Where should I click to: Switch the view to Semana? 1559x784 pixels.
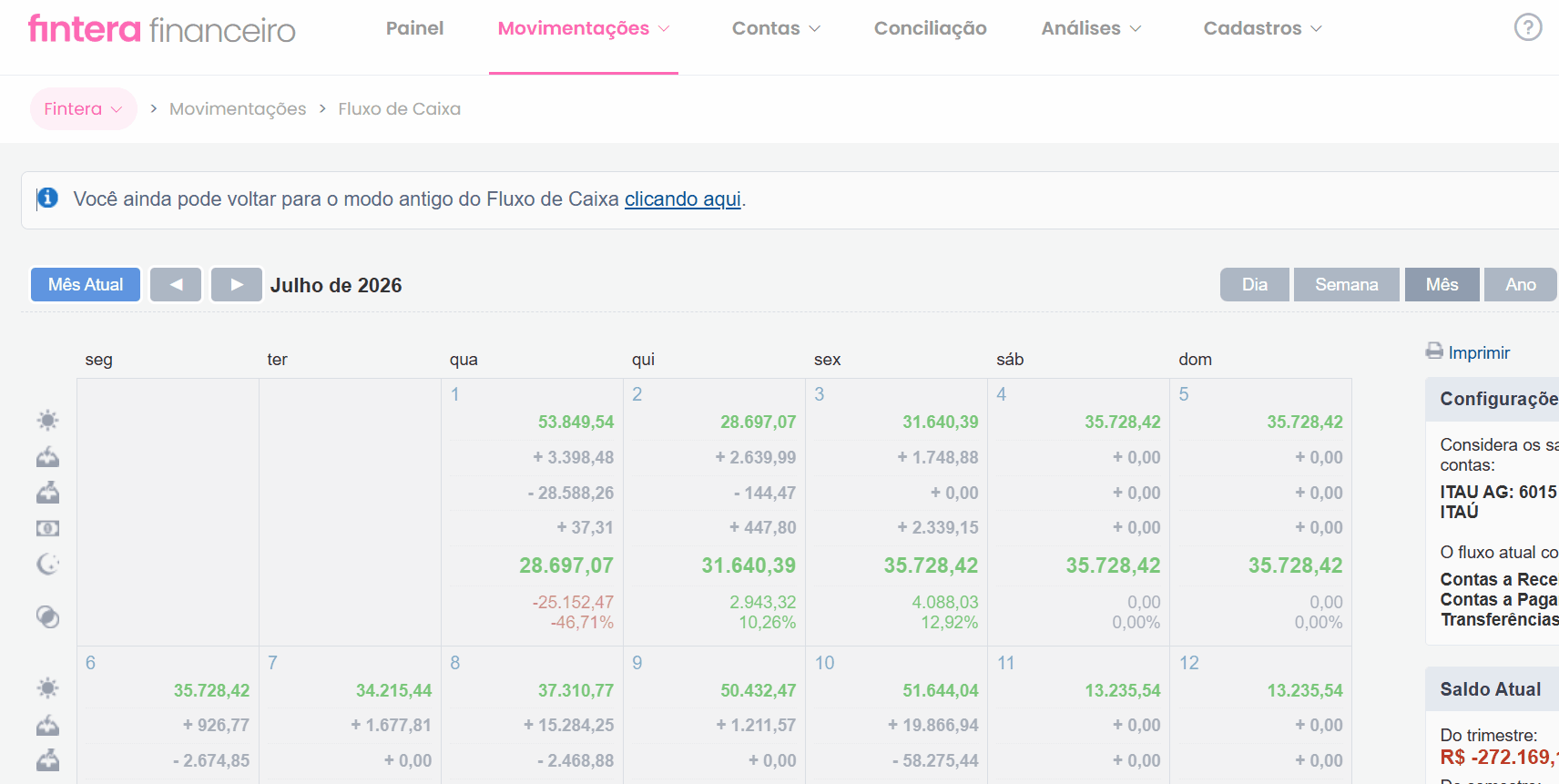(1347, 284)
